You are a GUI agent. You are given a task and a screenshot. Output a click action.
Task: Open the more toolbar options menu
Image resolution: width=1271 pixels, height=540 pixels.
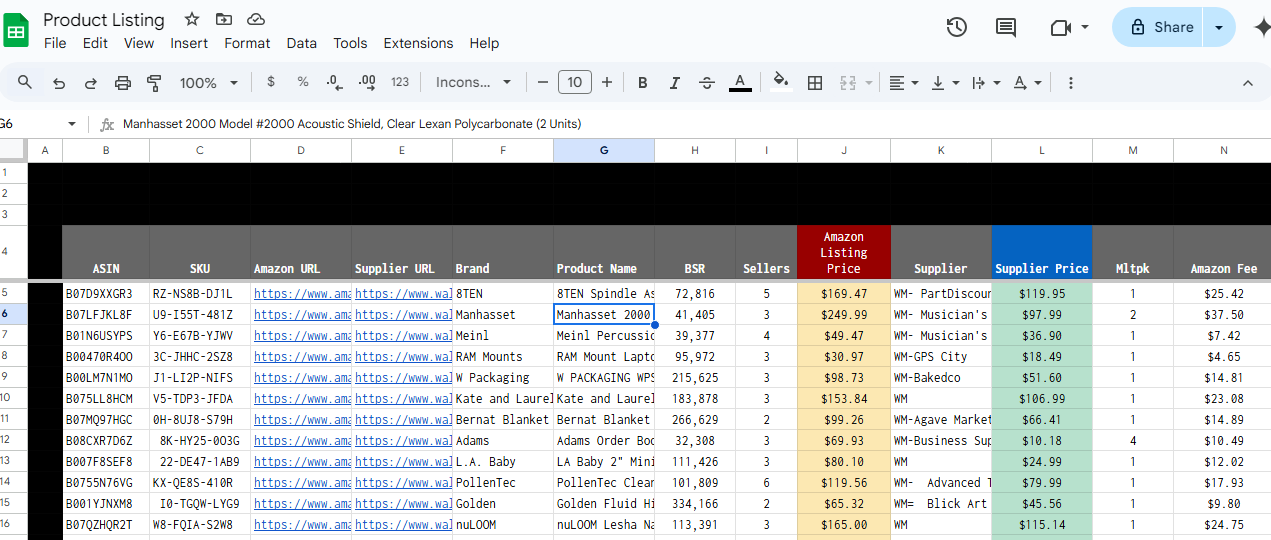(1071, 83)
